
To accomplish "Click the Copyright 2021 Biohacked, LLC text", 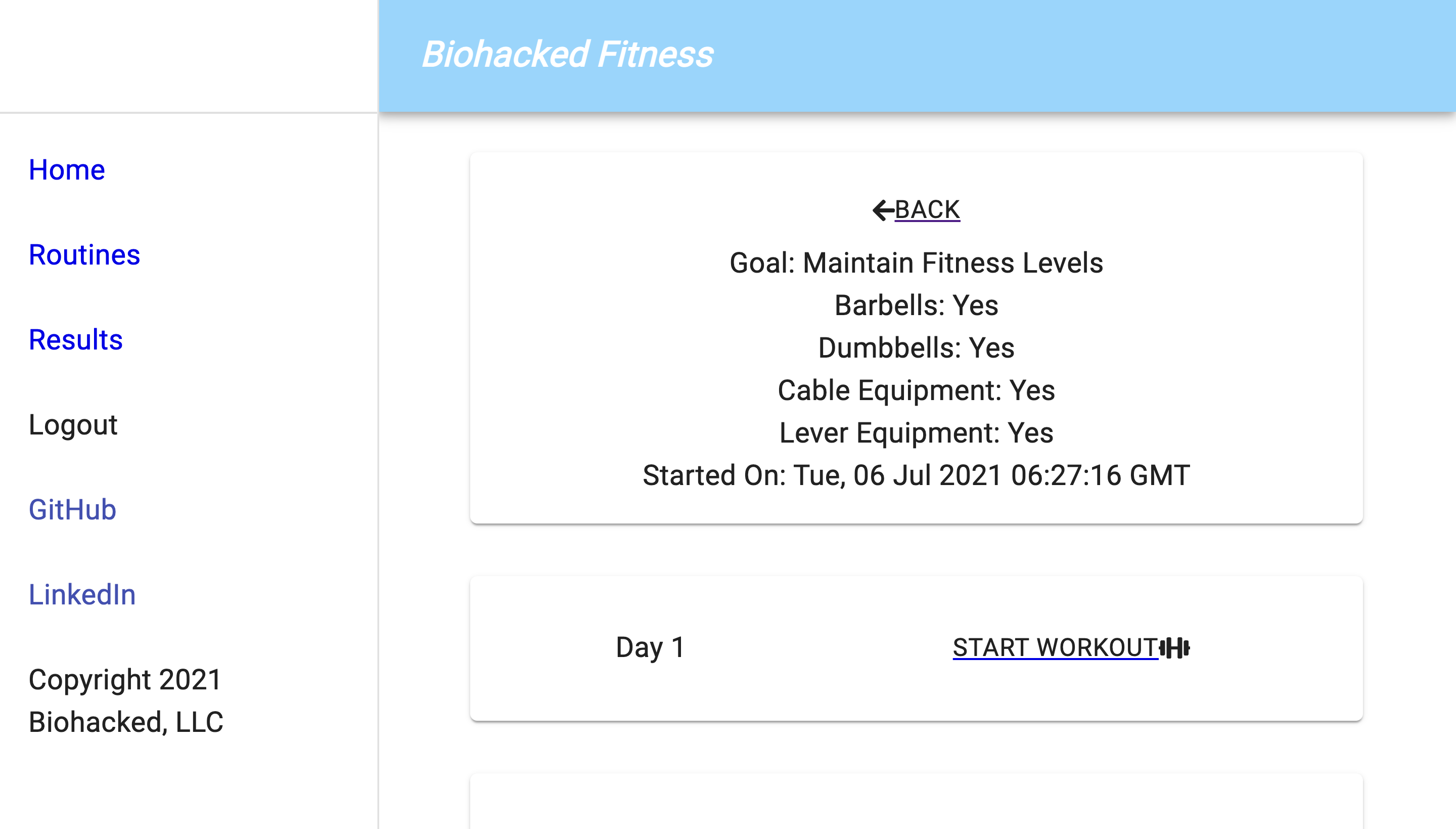I will pos(125,701).
